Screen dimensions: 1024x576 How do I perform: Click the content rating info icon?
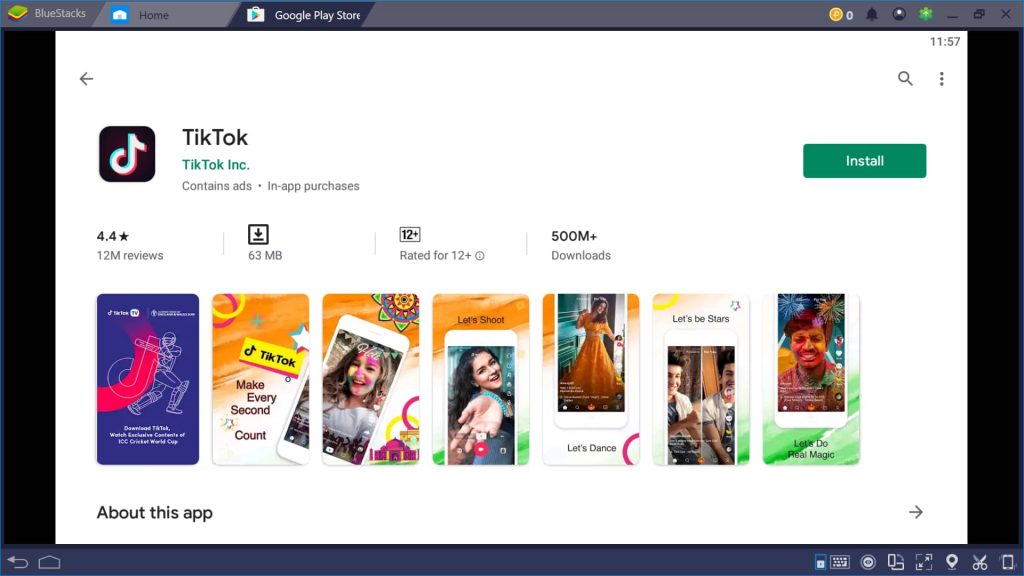pos(480,256)
